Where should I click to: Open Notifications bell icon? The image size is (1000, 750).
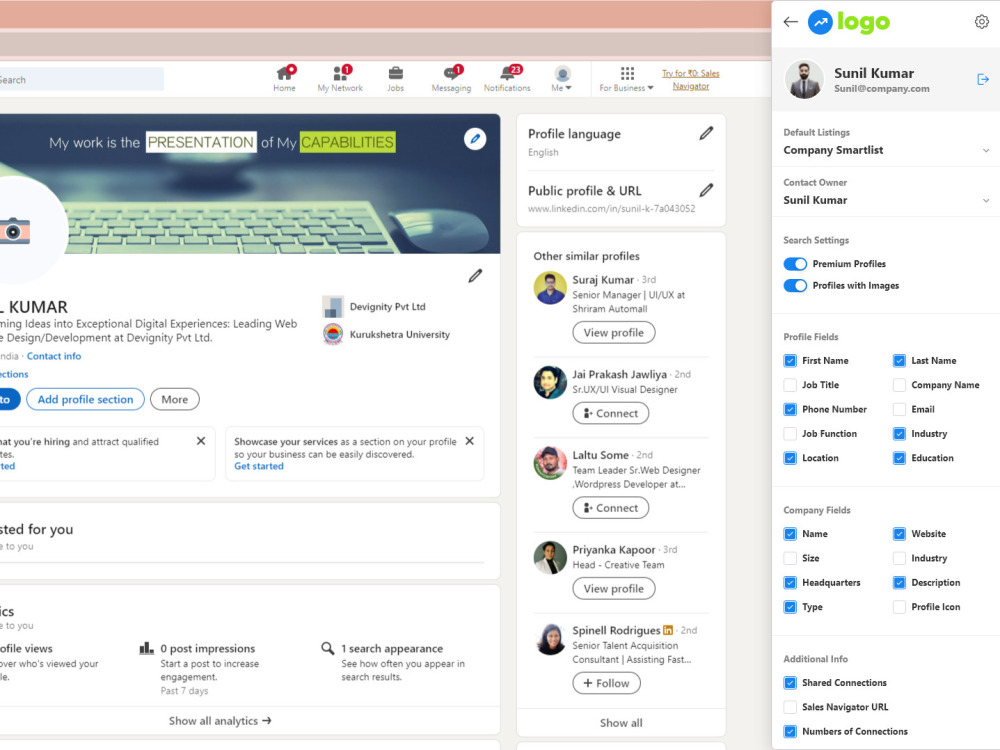[507, 79]
